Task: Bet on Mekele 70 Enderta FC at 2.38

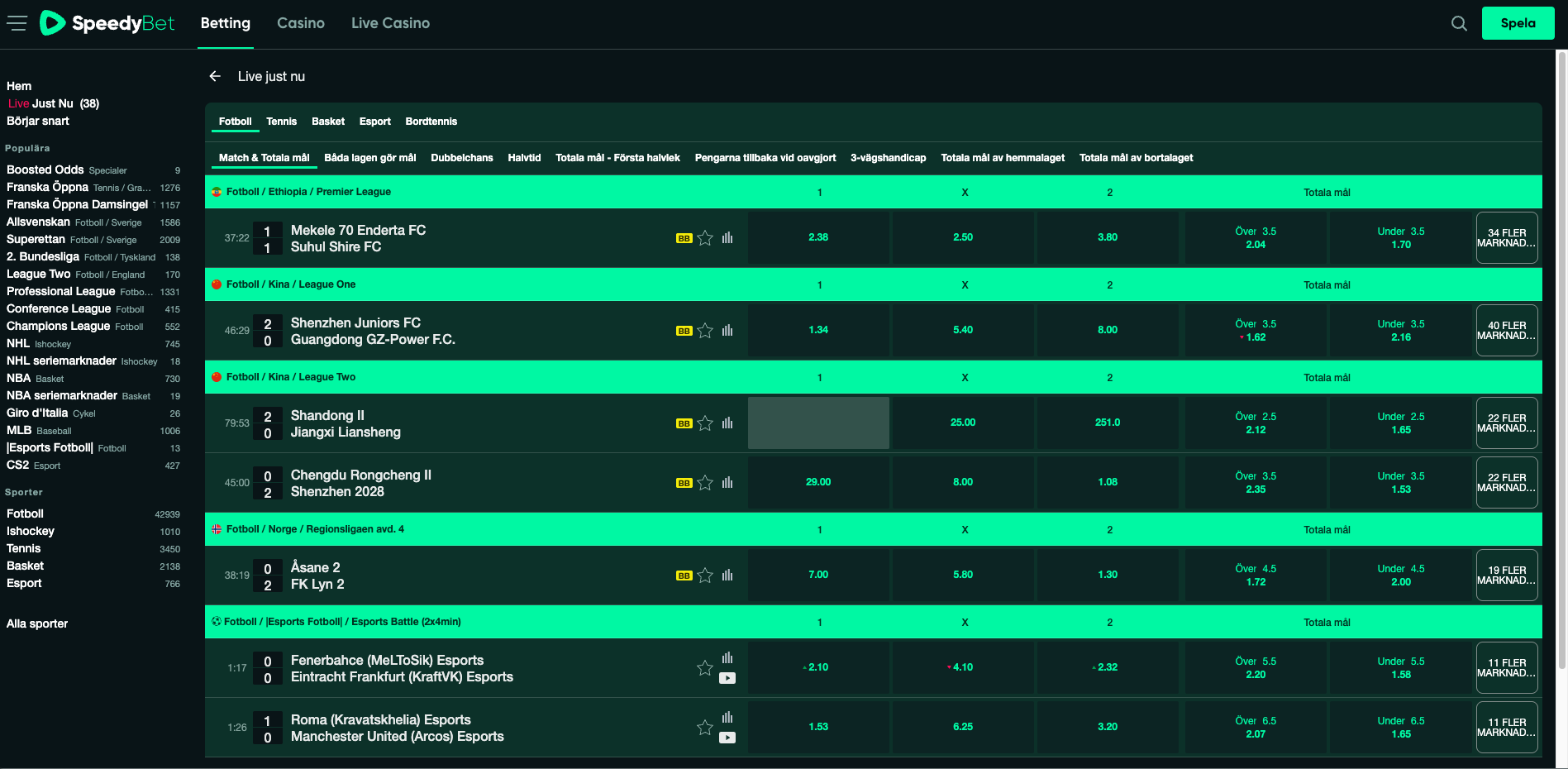Action: coord(818,238)
